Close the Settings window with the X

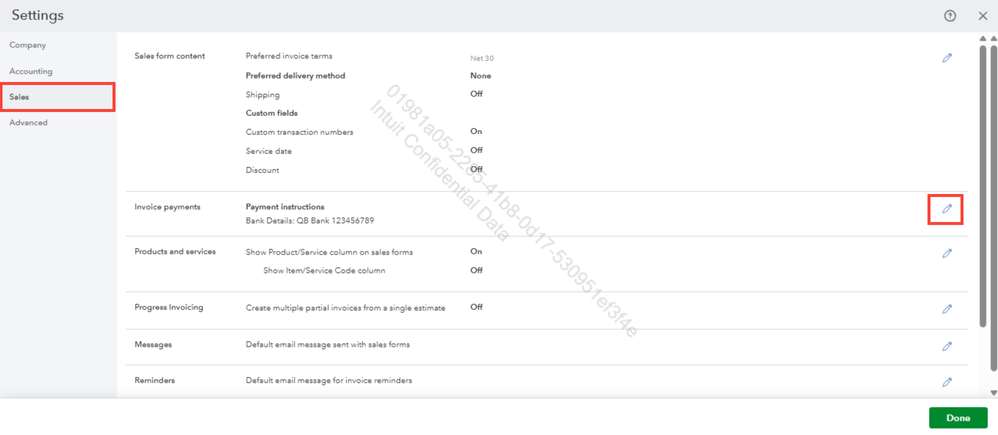pos(983,16)
